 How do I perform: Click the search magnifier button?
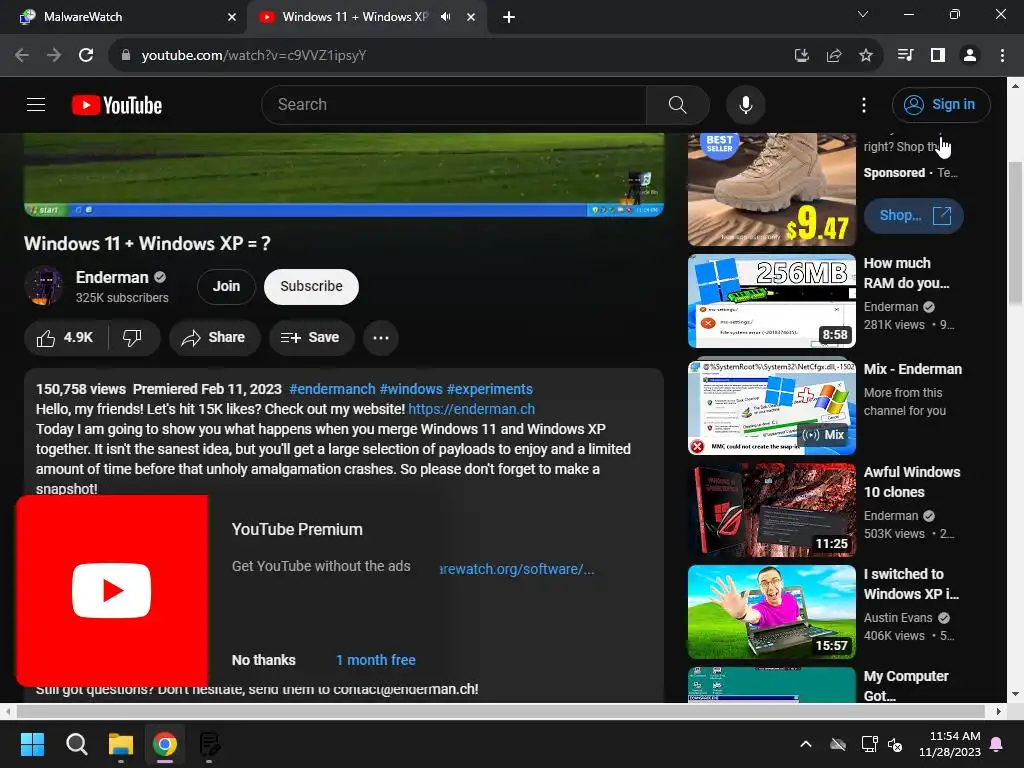677,104
